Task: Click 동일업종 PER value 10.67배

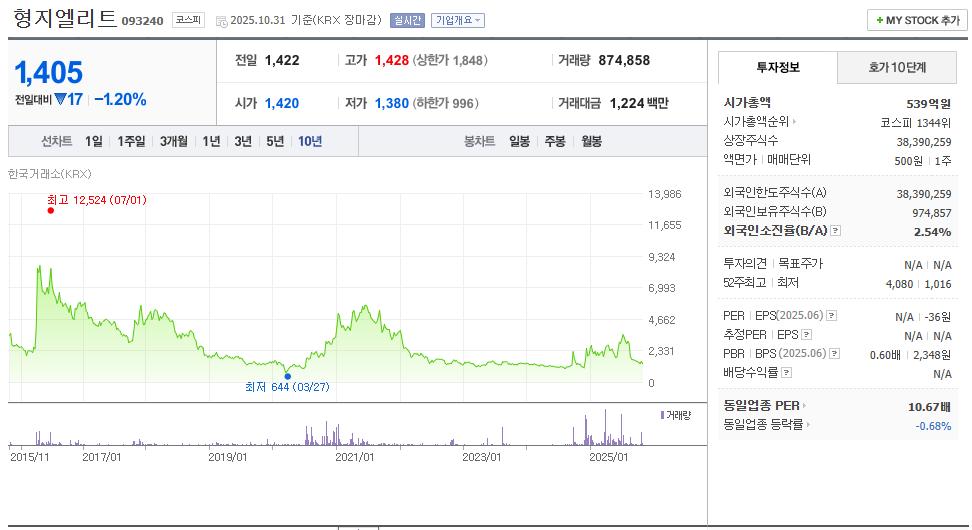Action: (x=929, y=407)
